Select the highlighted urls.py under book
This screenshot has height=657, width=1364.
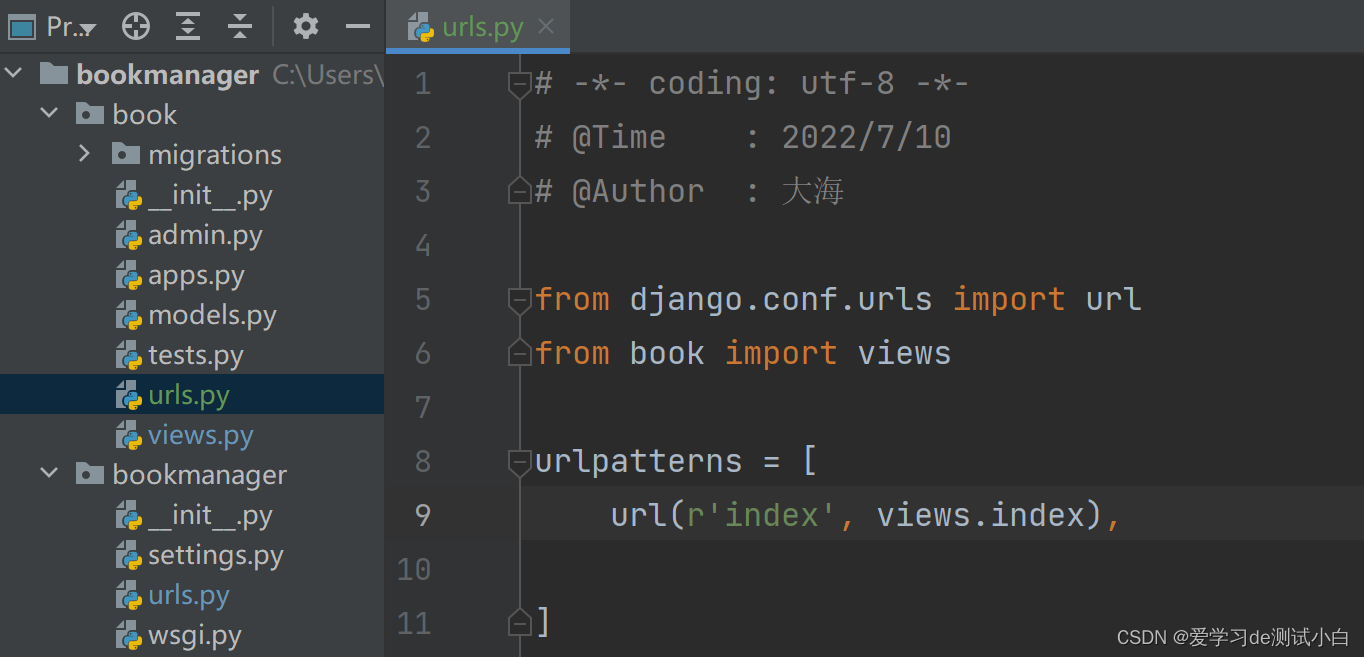click(192, 395)
